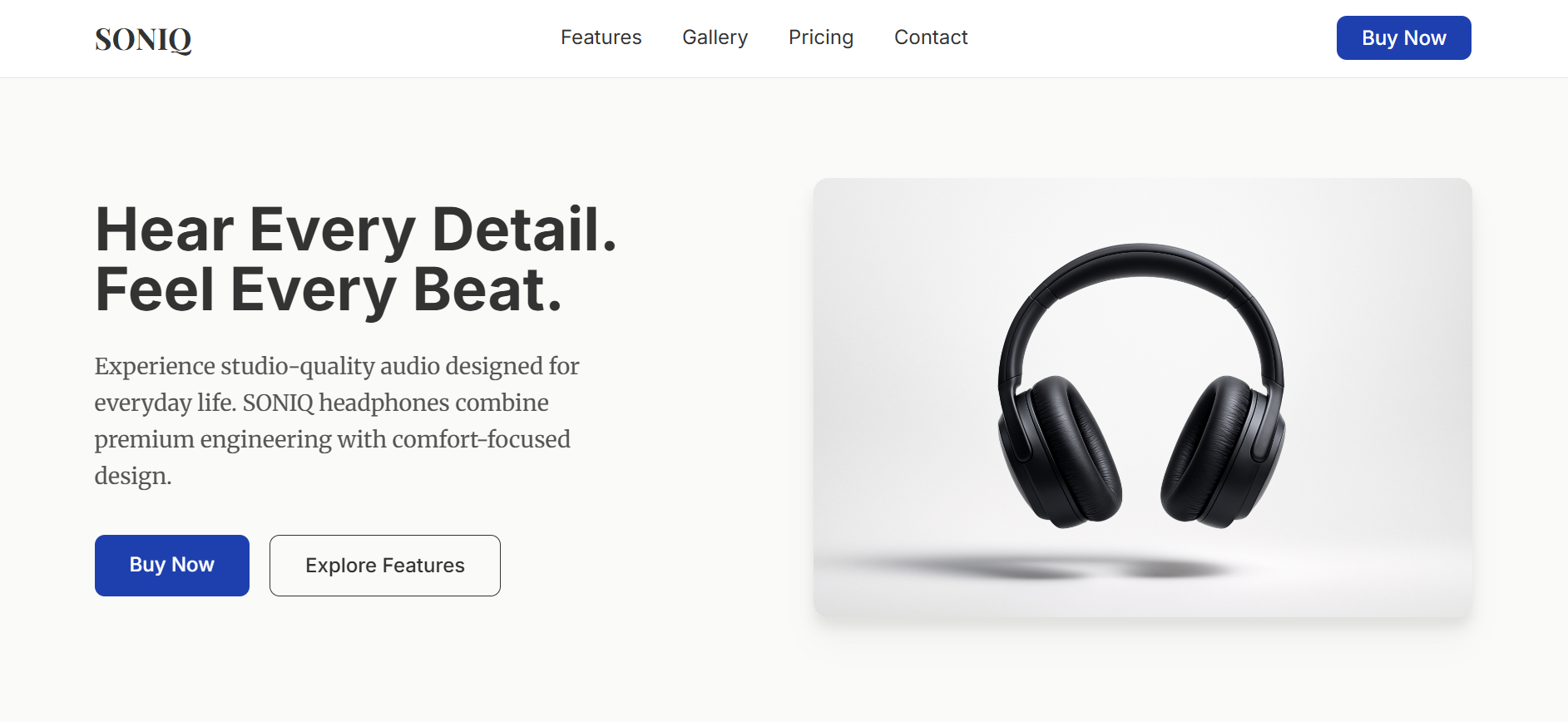Screen dimensions: 1568x722
Task: Click the Buy Now button below description
Action: coord(172,565)
